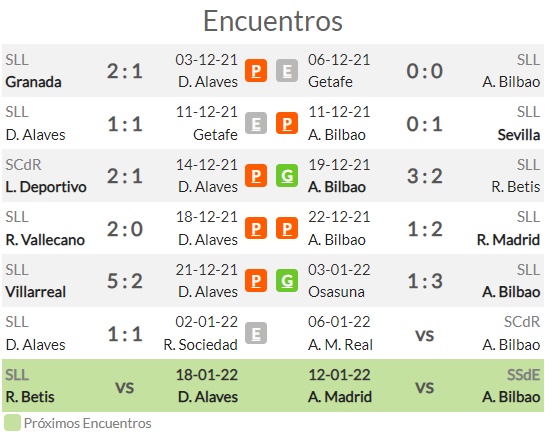Click green G badge for A. Bilbao vs R. Betis
545x434 pixels.
tap(287, 176)
